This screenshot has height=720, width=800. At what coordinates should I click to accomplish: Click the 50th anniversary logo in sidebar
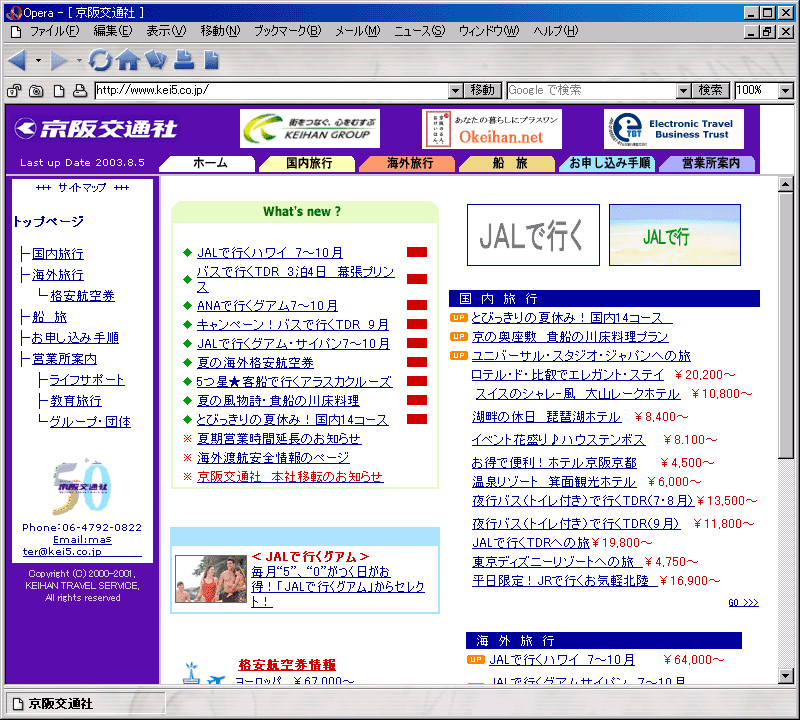click(x=82, y=486)
